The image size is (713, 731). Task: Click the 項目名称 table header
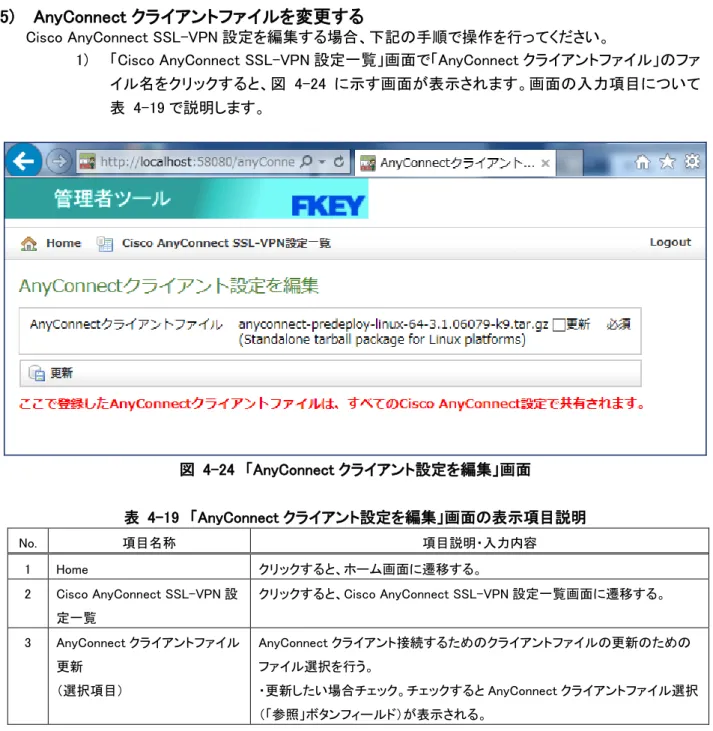149,543
